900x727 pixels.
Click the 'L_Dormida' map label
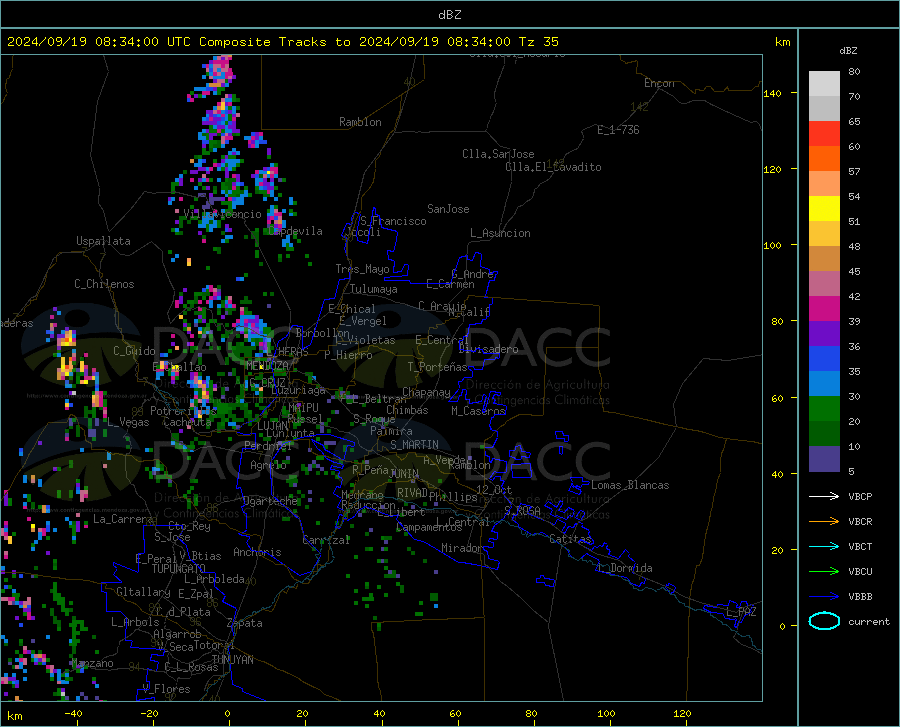click(x=625, y=568)
